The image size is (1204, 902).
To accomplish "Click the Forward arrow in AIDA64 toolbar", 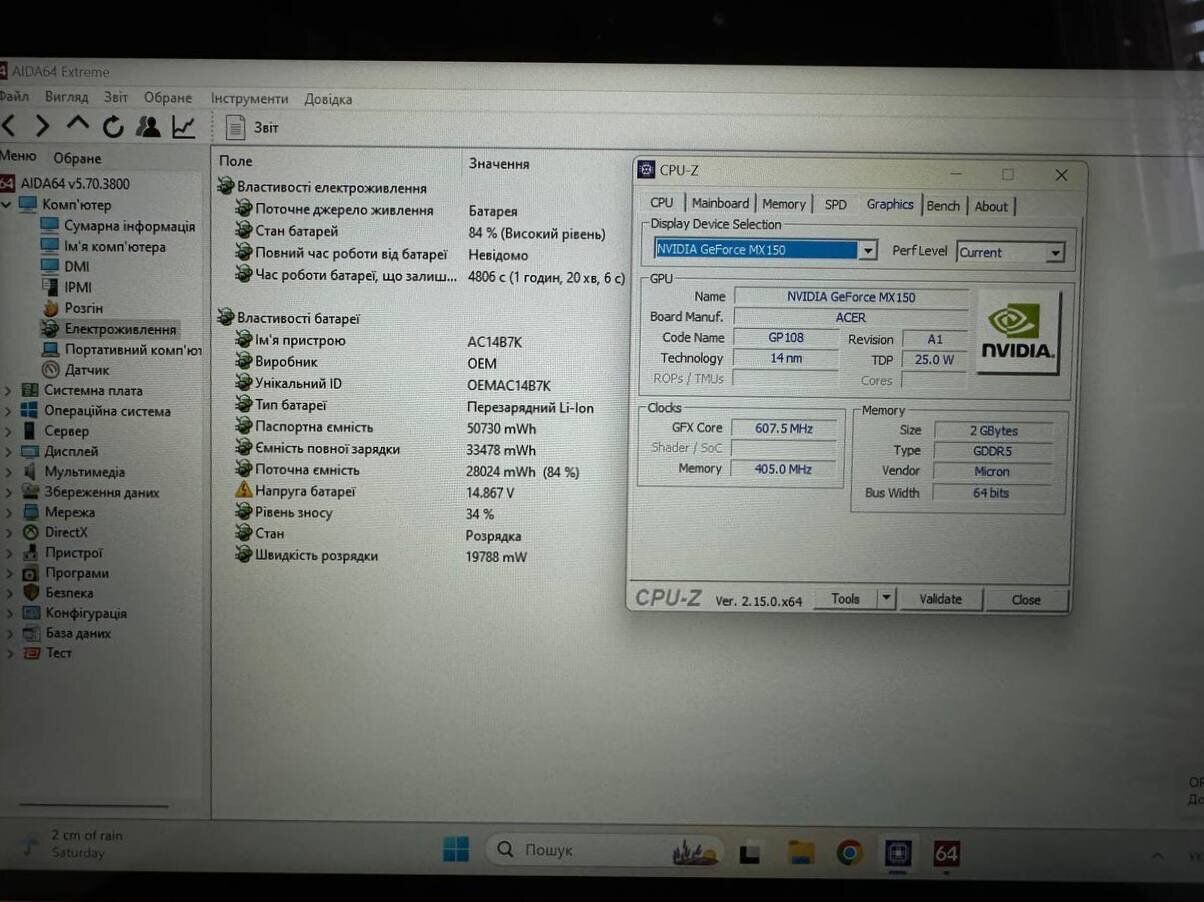I will [x=42, y=126].
